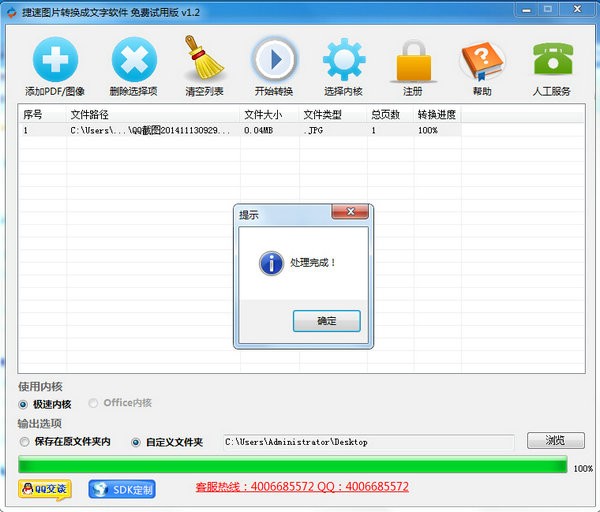The width and height of the screenshot is (600, 512).
Task: Select the Office内核 radio button
Action: 93,403
